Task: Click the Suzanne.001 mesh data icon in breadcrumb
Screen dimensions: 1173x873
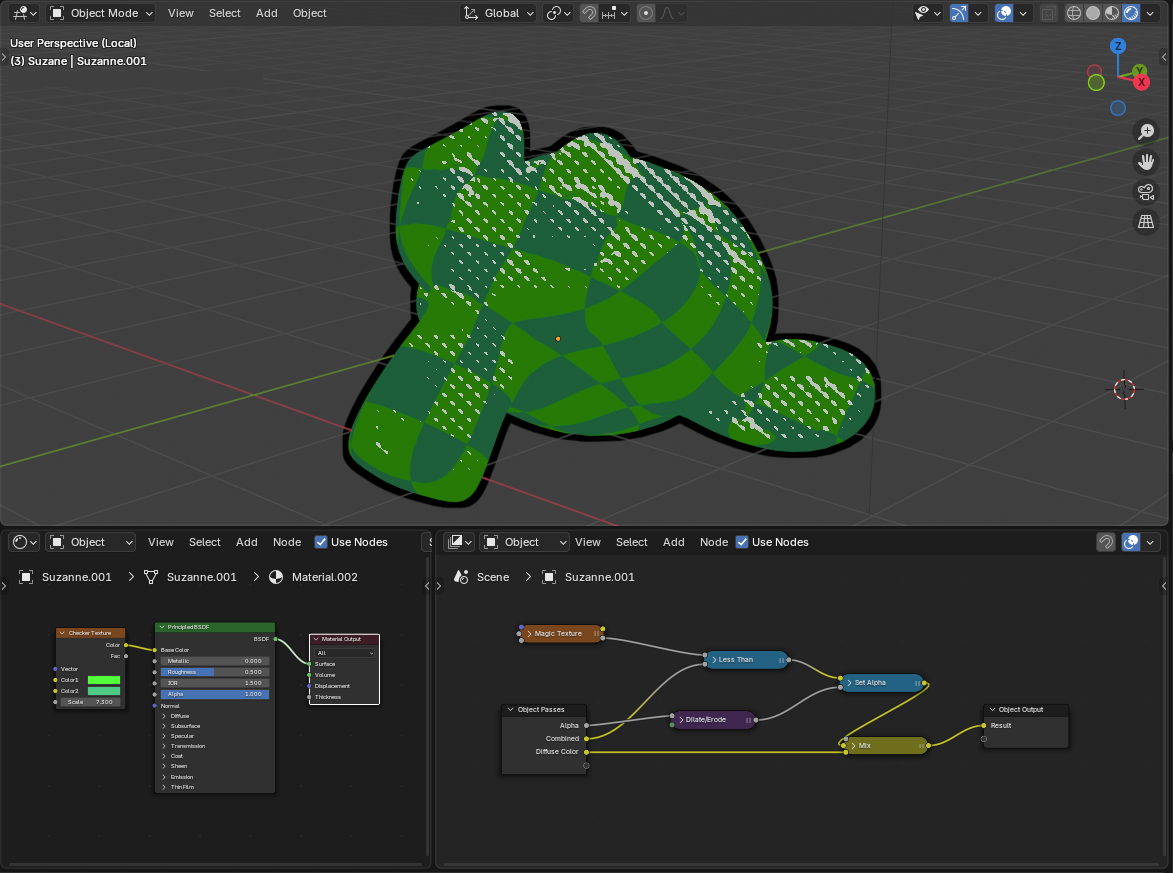Action: pos(151,577)
